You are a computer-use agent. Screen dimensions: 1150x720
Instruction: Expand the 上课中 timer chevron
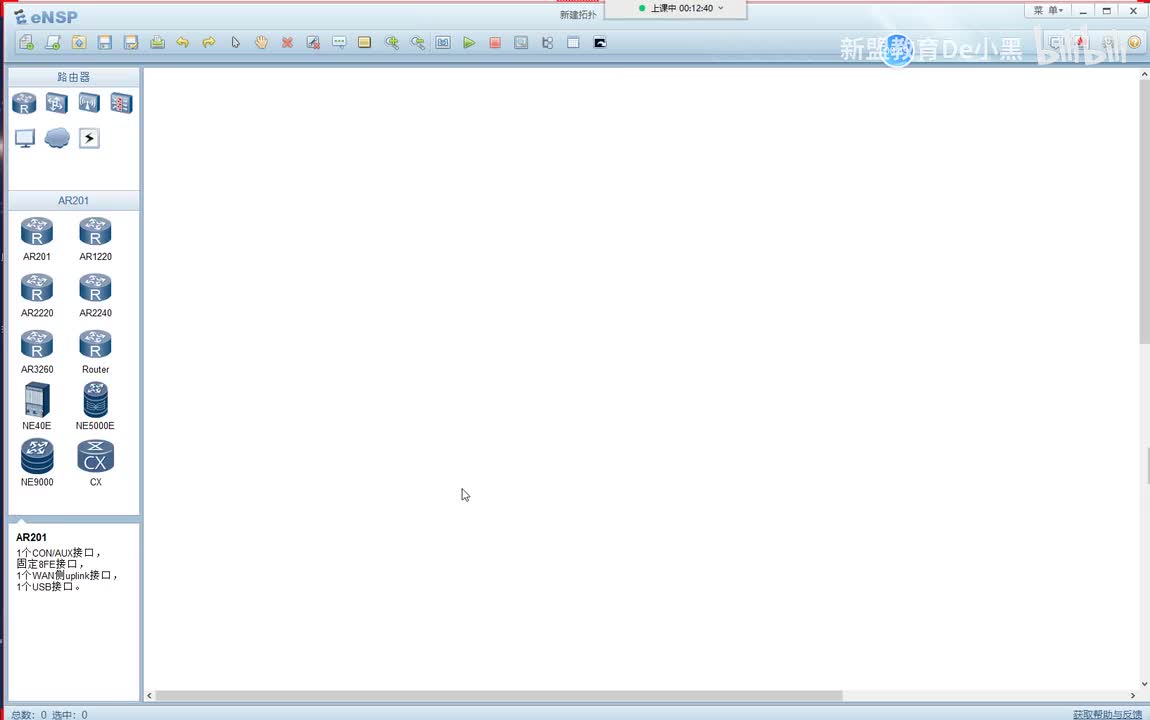pos(721,8)
